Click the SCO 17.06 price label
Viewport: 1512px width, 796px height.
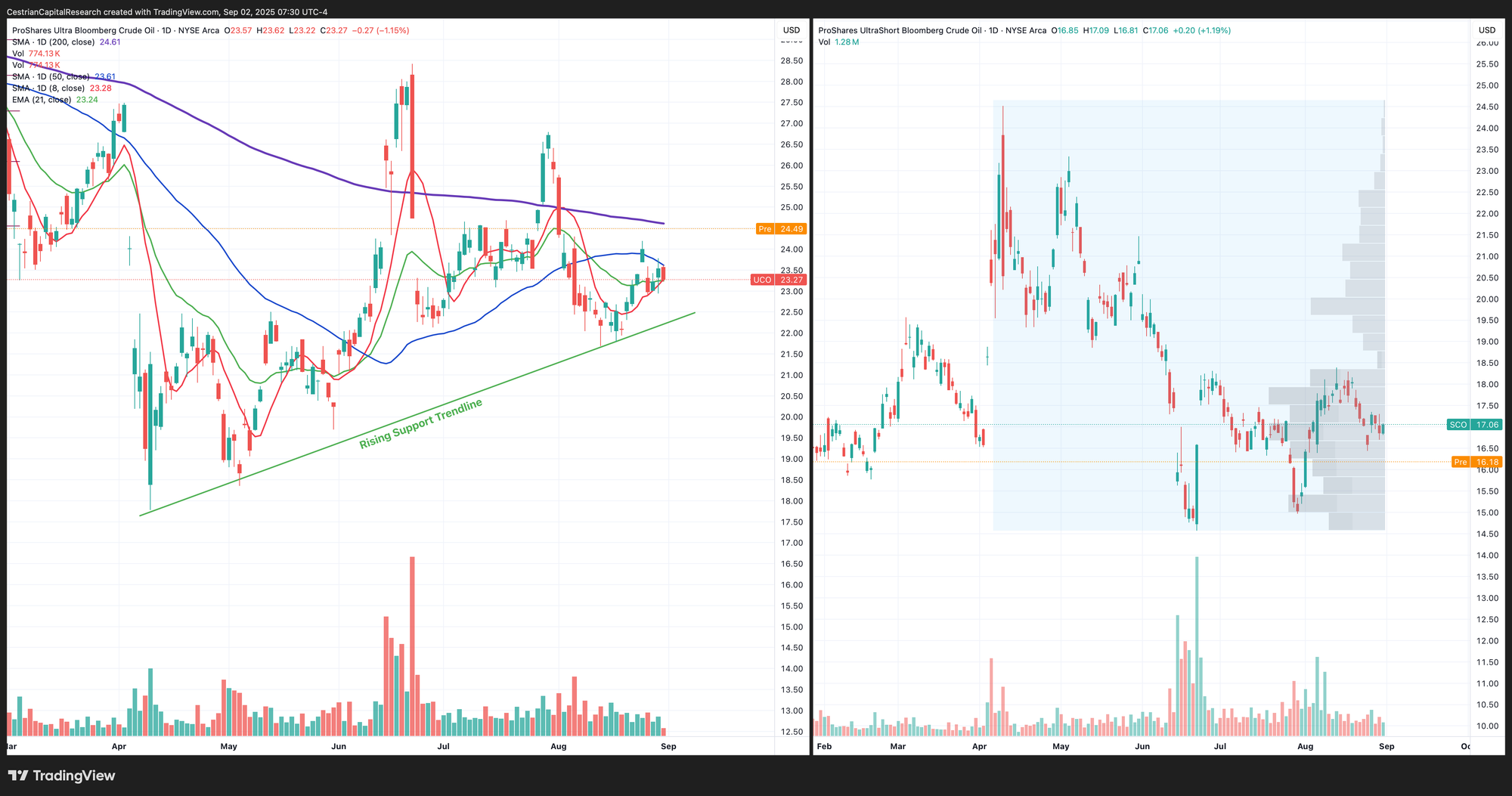(1474, 425)
